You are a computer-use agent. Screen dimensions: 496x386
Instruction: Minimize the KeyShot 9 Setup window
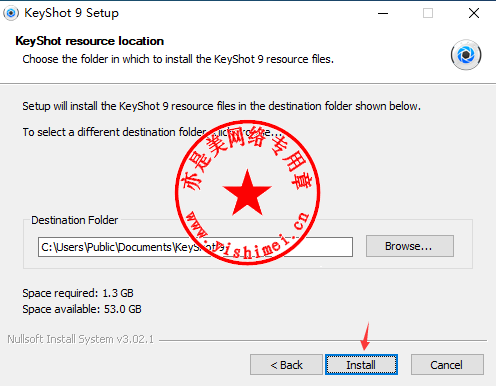383,13
